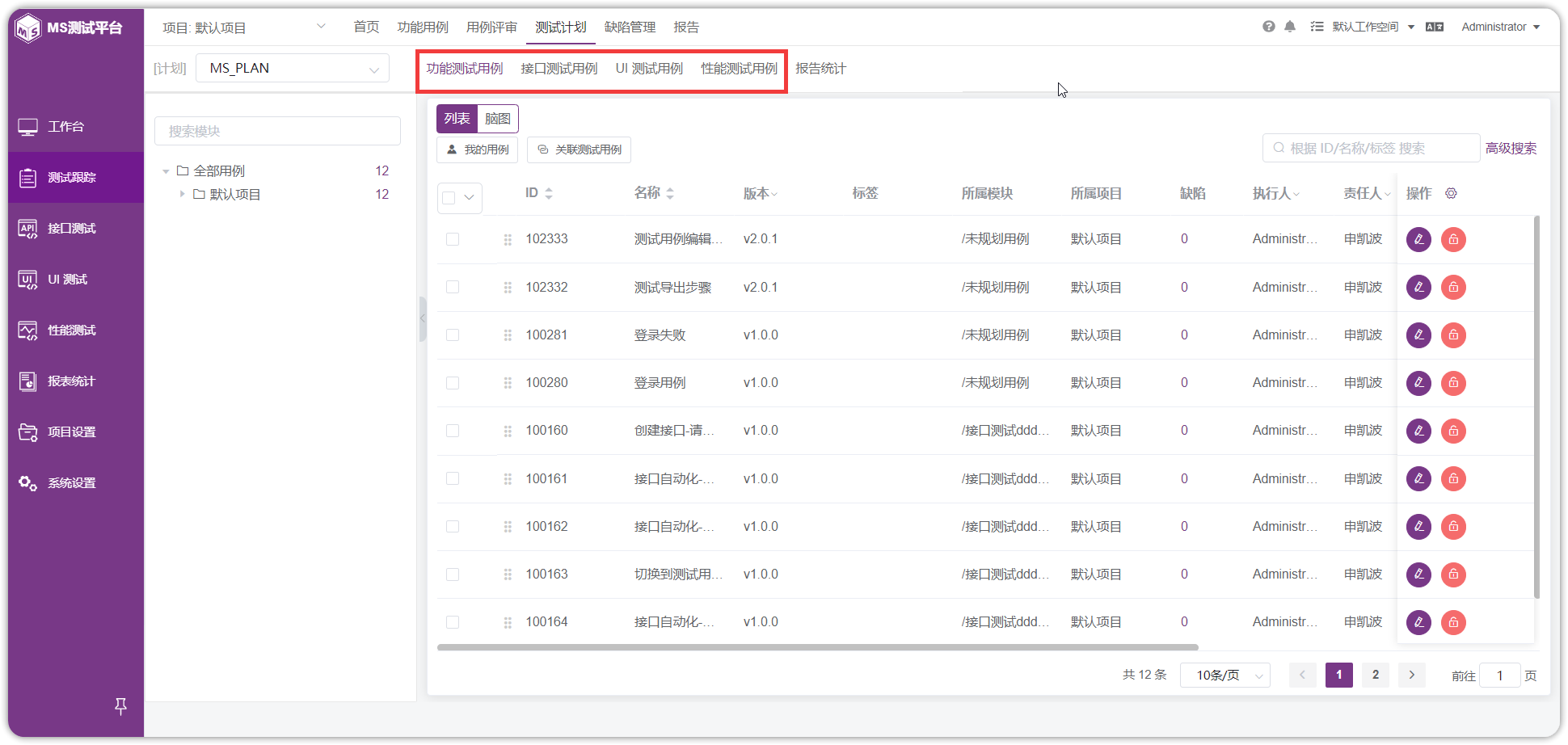
Task: Open 性能测试 in the sidebar
Action: (76, 330)
